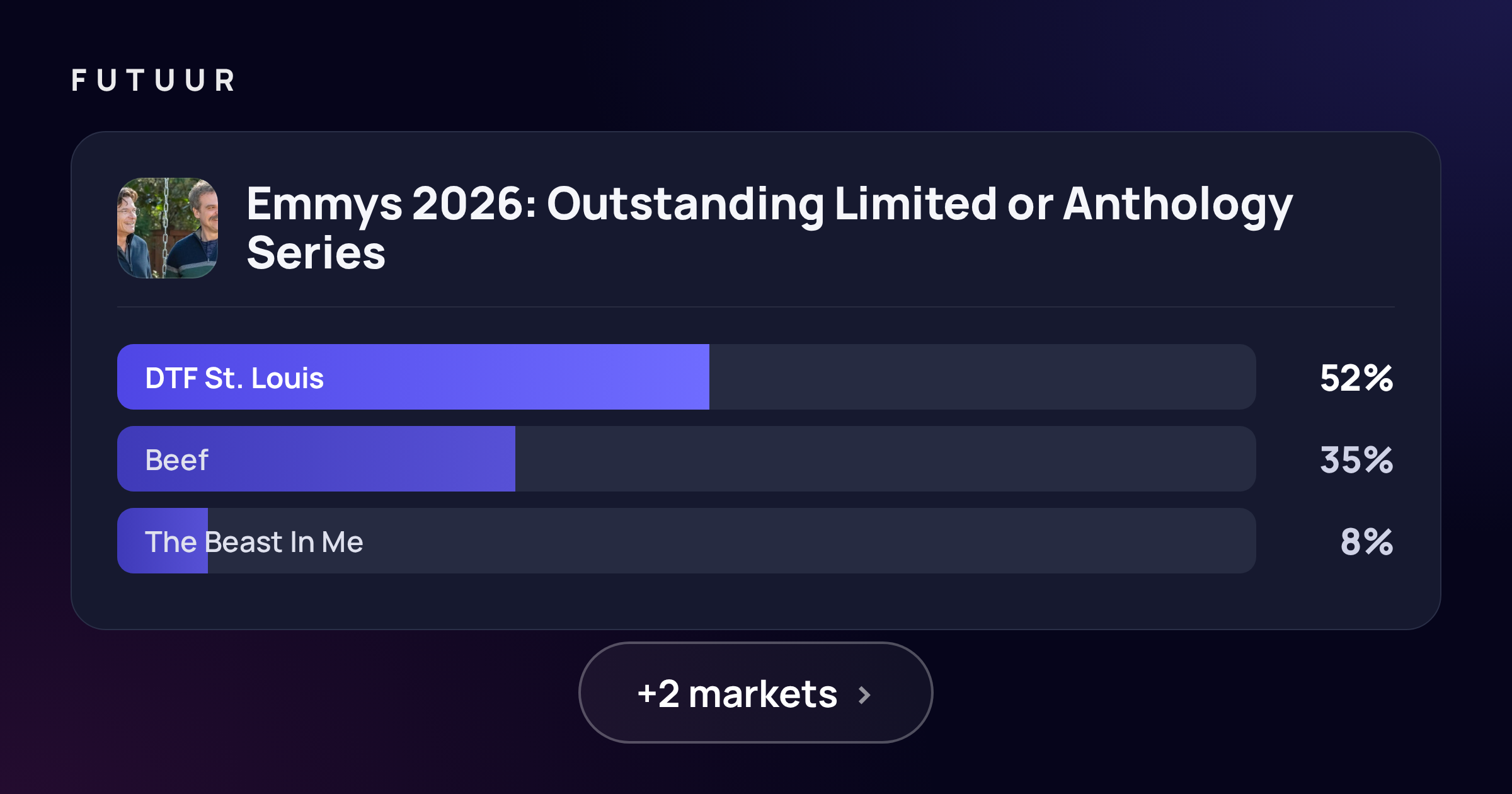The width and height of the screenshot is (1512, 794).
Task: Select the Beef outcome bar
Action: tap(687, 459)
